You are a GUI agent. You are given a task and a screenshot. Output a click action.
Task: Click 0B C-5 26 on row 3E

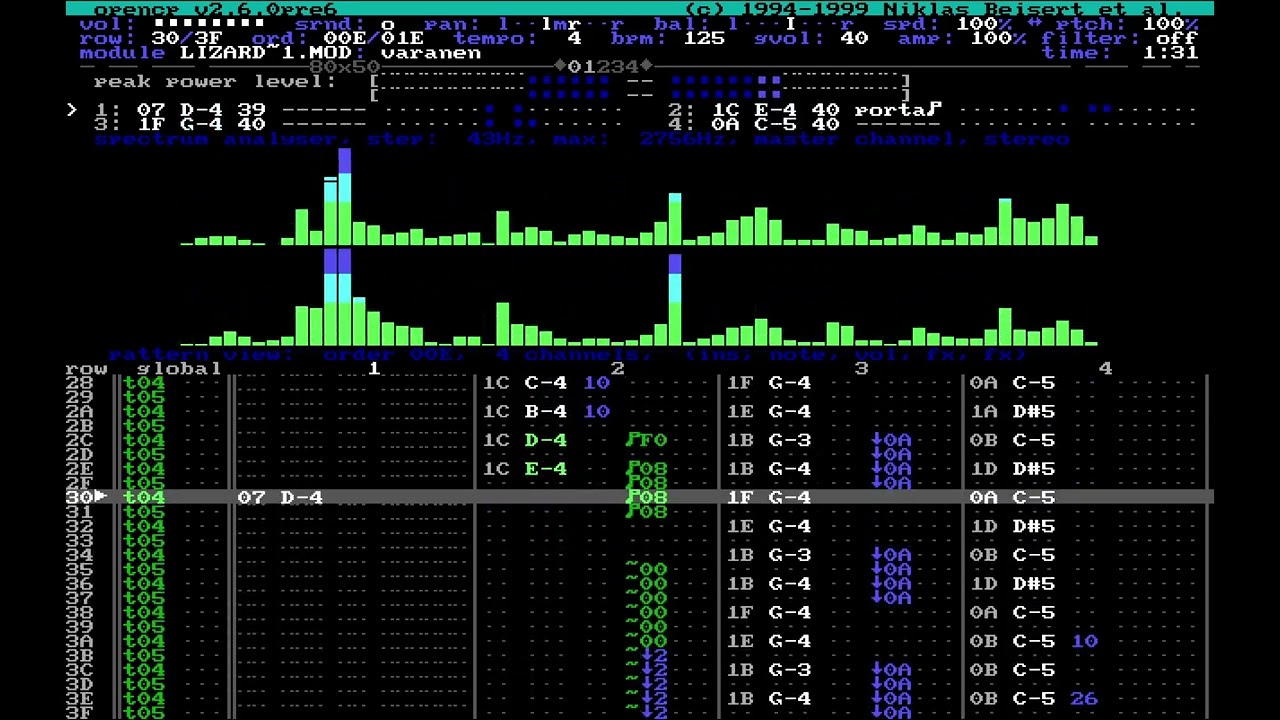point(1034,699)
